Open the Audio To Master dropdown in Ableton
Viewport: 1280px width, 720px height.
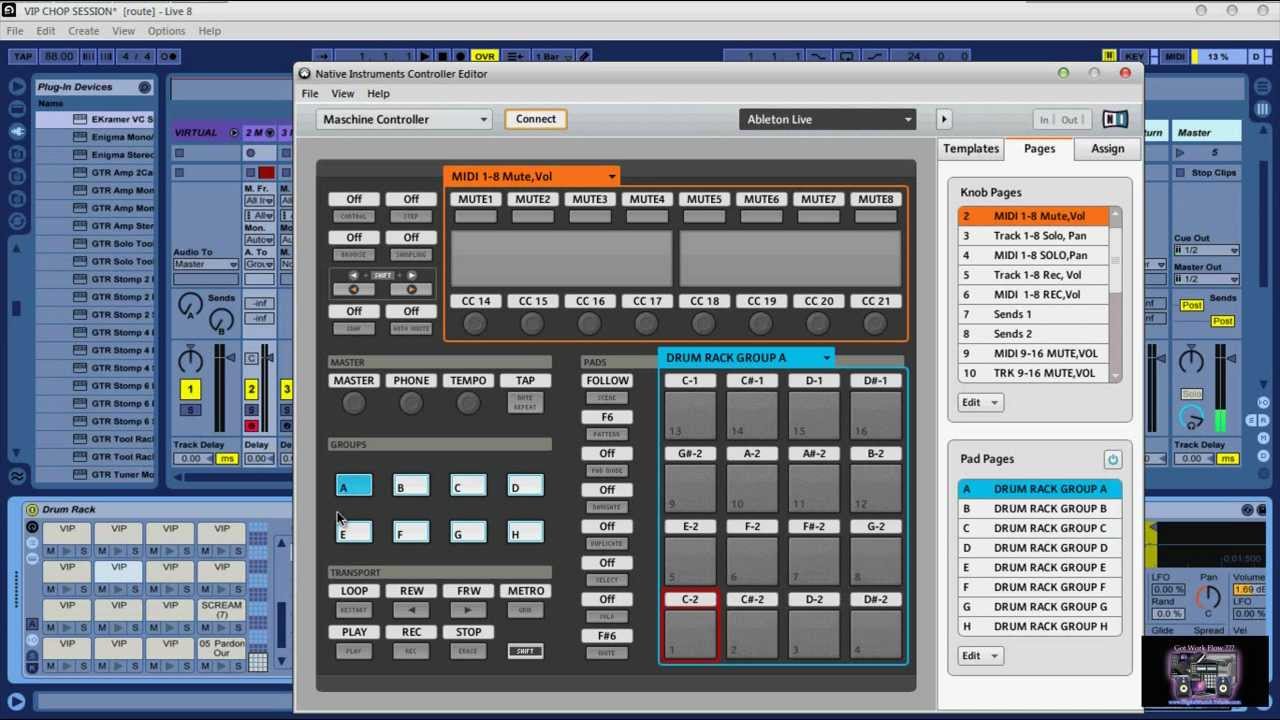coord(205,264)
